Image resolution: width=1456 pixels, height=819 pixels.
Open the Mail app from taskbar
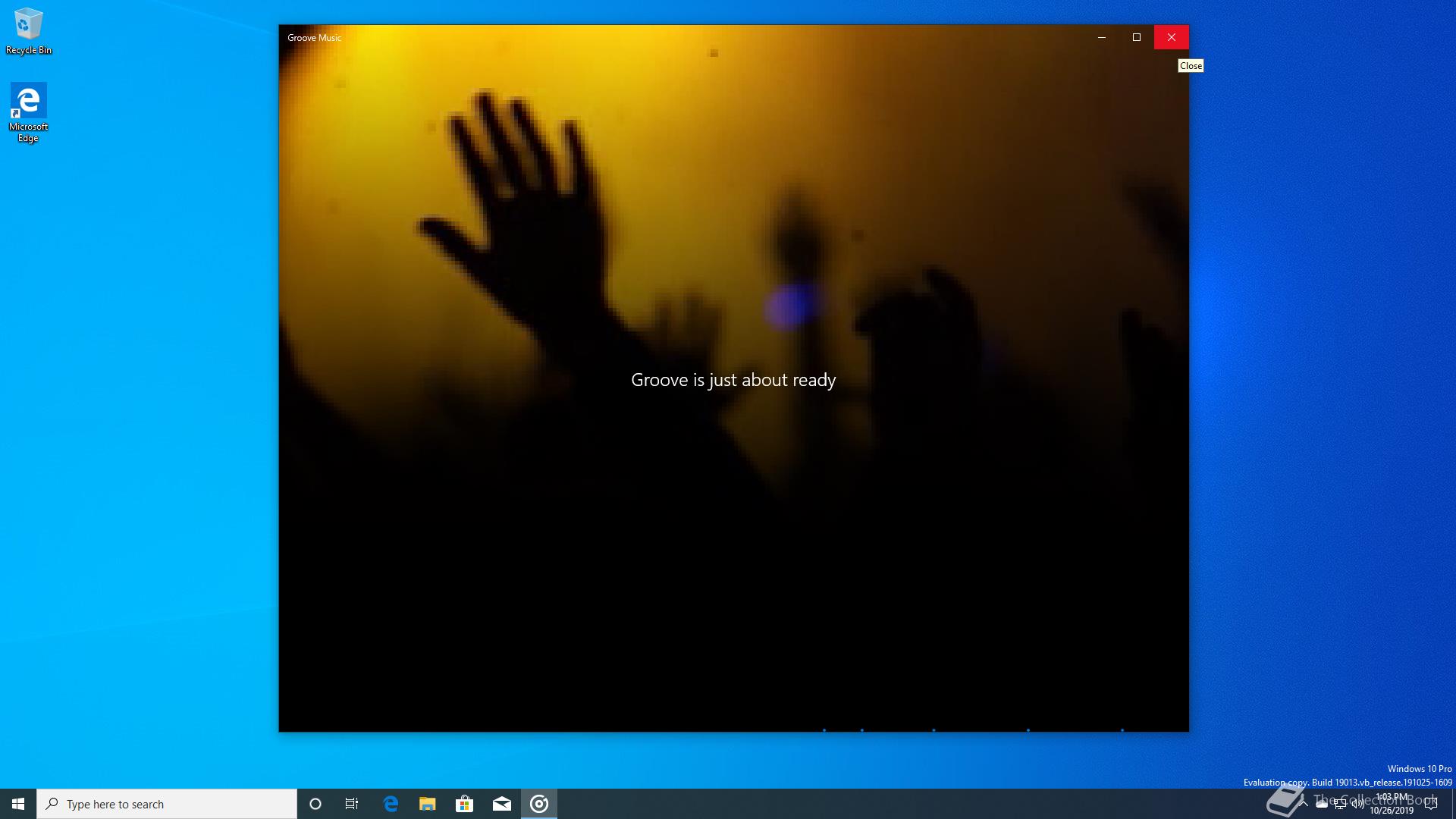point(502,804)
